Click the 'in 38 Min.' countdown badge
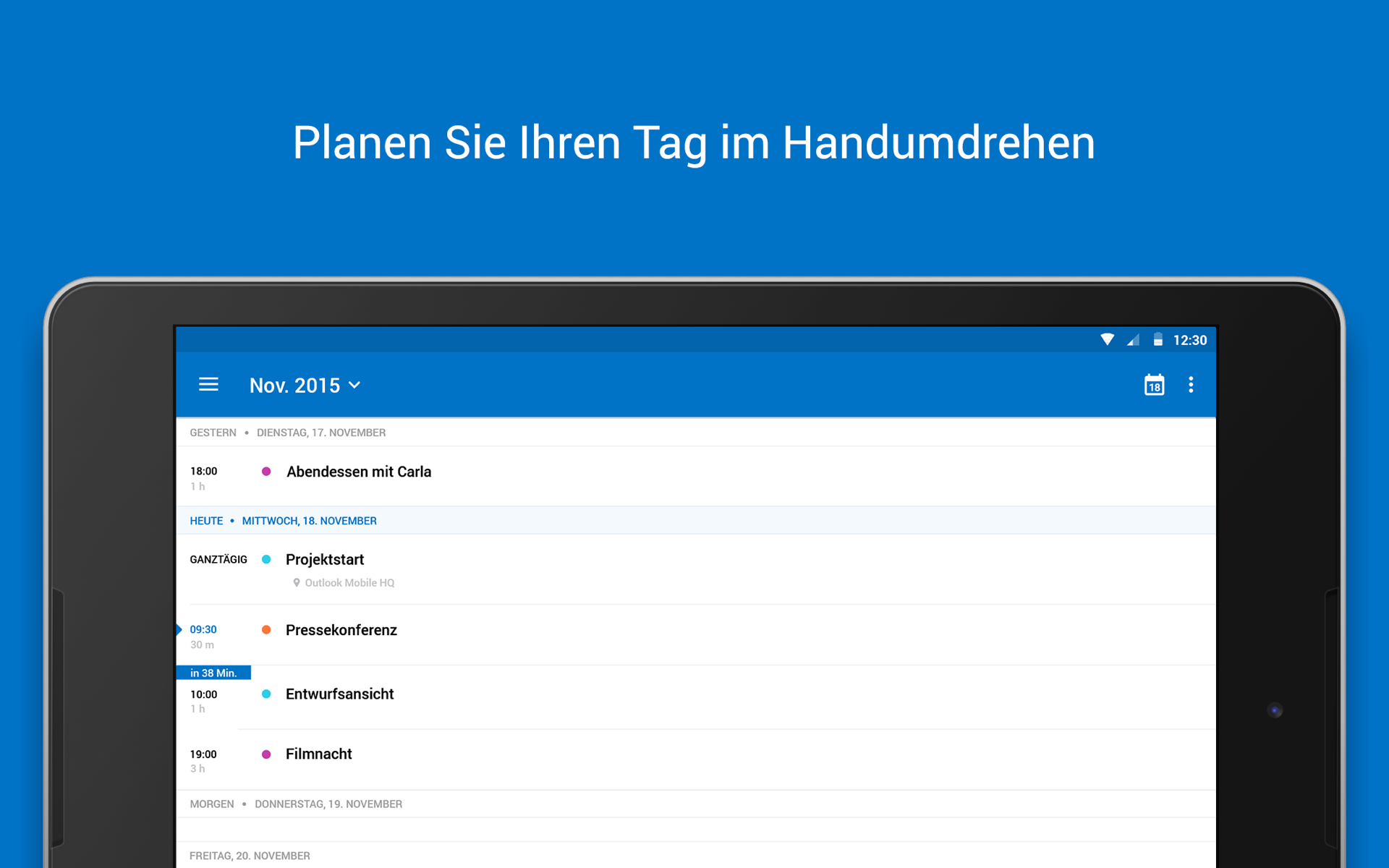The height and width of the screenshot is (868, 1389). click(x=213, y=673)
